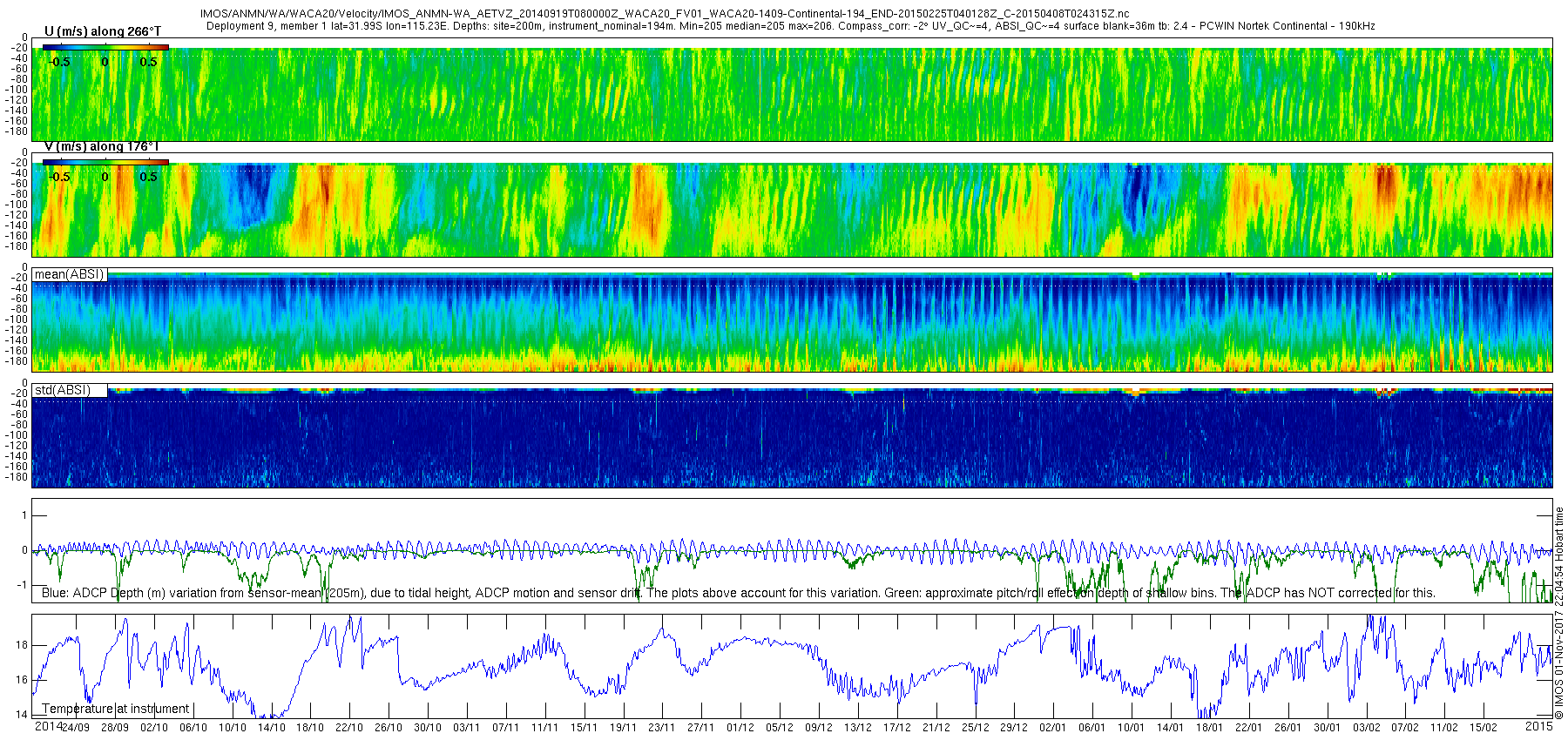Click the vertical IMOS copyright timestamp text
This screenshot has height=740, width=1568.
[1559, 614]
